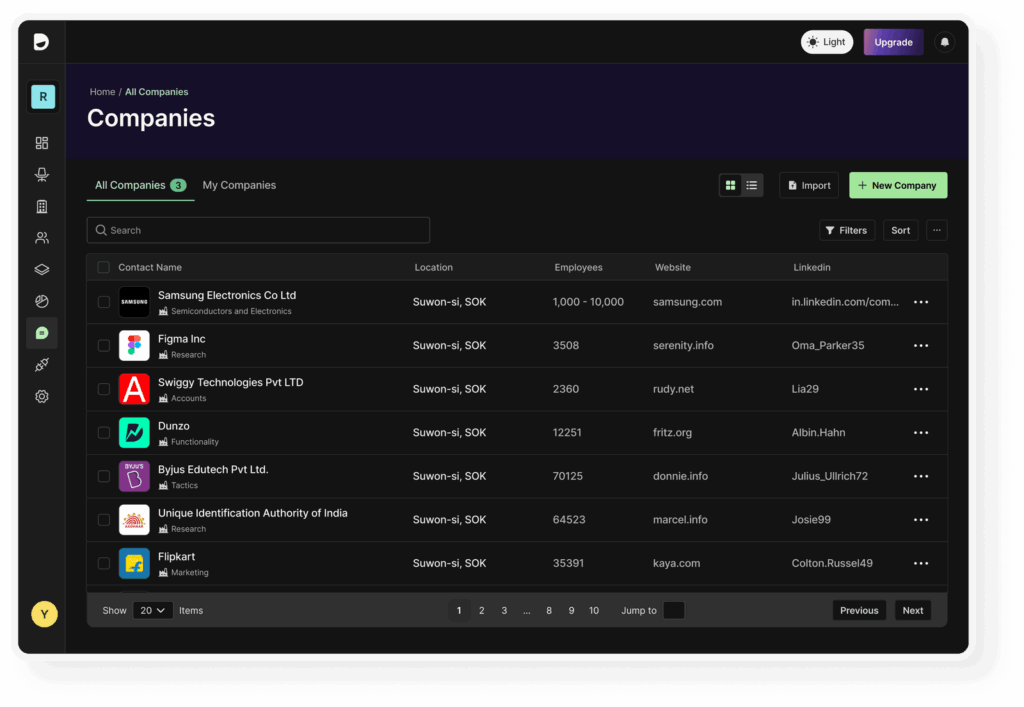1024x707 pixels.
Task: Open the R workspace avatar in sidebar
Action: pyautogui.click(x=43, y=97)
